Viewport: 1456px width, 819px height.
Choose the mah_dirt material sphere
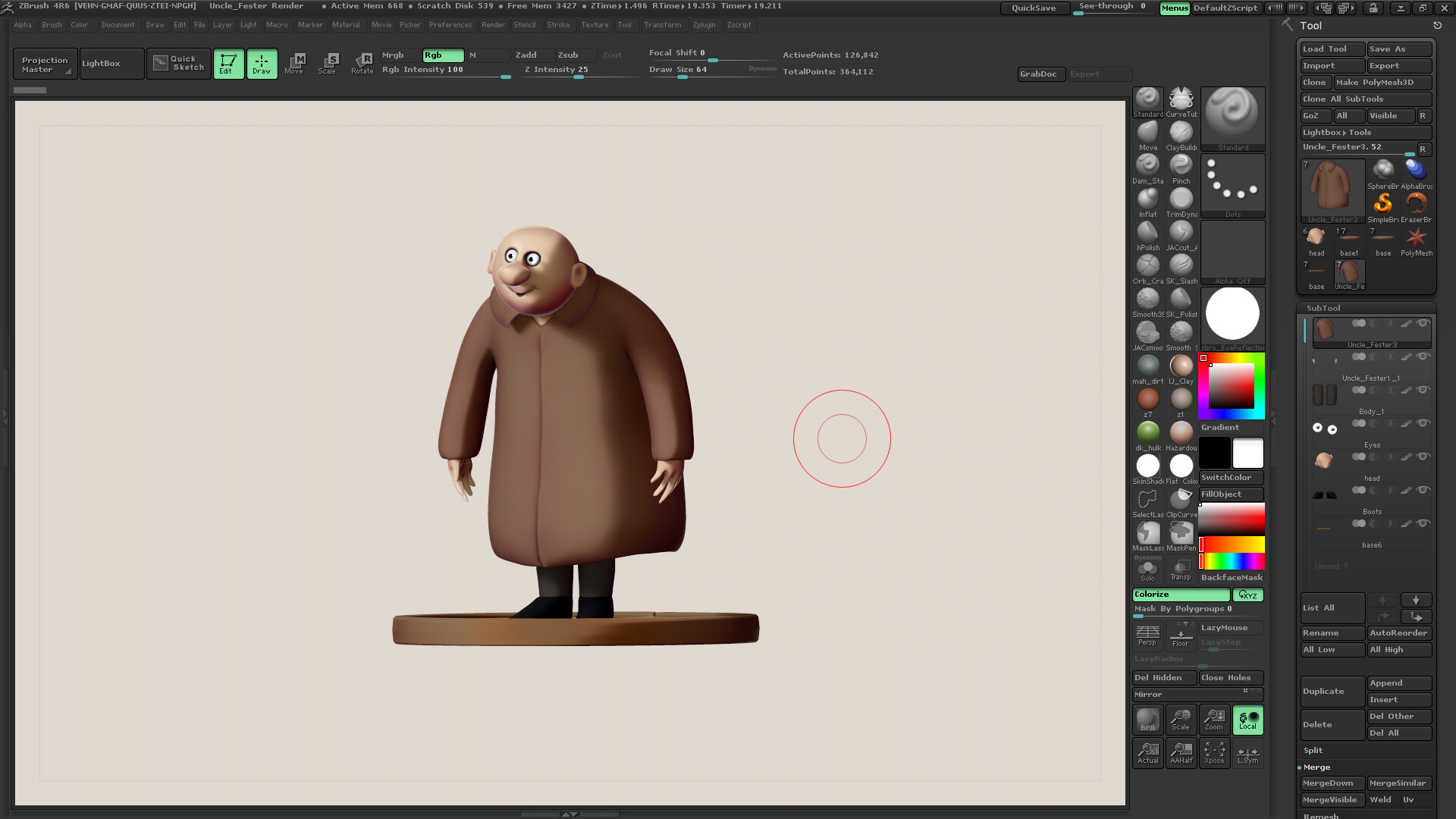pos(1147,369)
